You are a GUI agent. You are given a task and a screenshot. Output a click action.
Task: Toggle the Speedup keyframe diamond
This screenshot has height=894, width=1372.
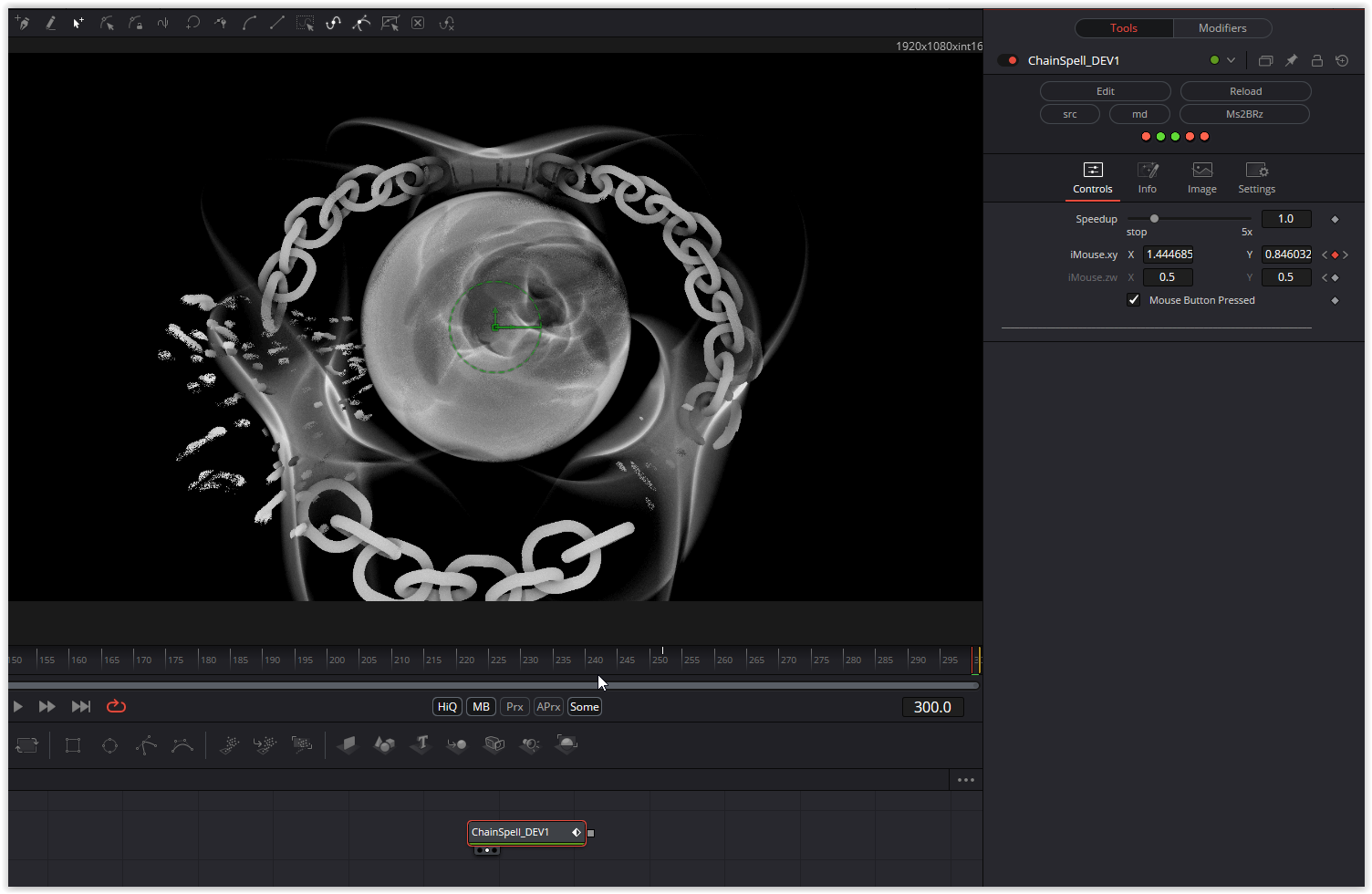coord(1335,219)
